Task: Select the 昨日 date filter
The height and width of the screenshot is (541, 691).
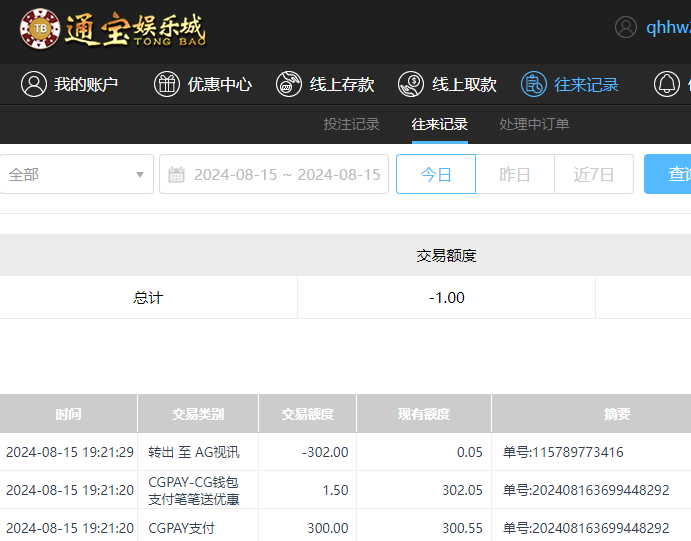Action: (x=515, y=174)
